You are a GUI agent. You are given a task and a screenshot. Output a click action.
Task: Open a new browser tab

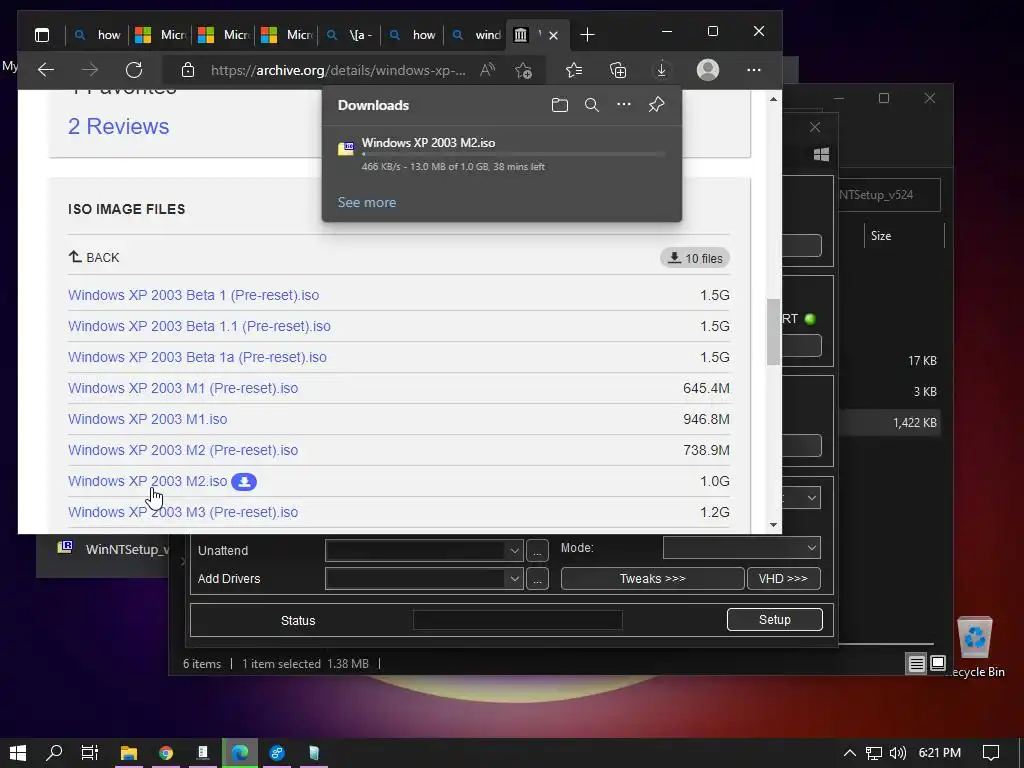(x=587, y=35)
